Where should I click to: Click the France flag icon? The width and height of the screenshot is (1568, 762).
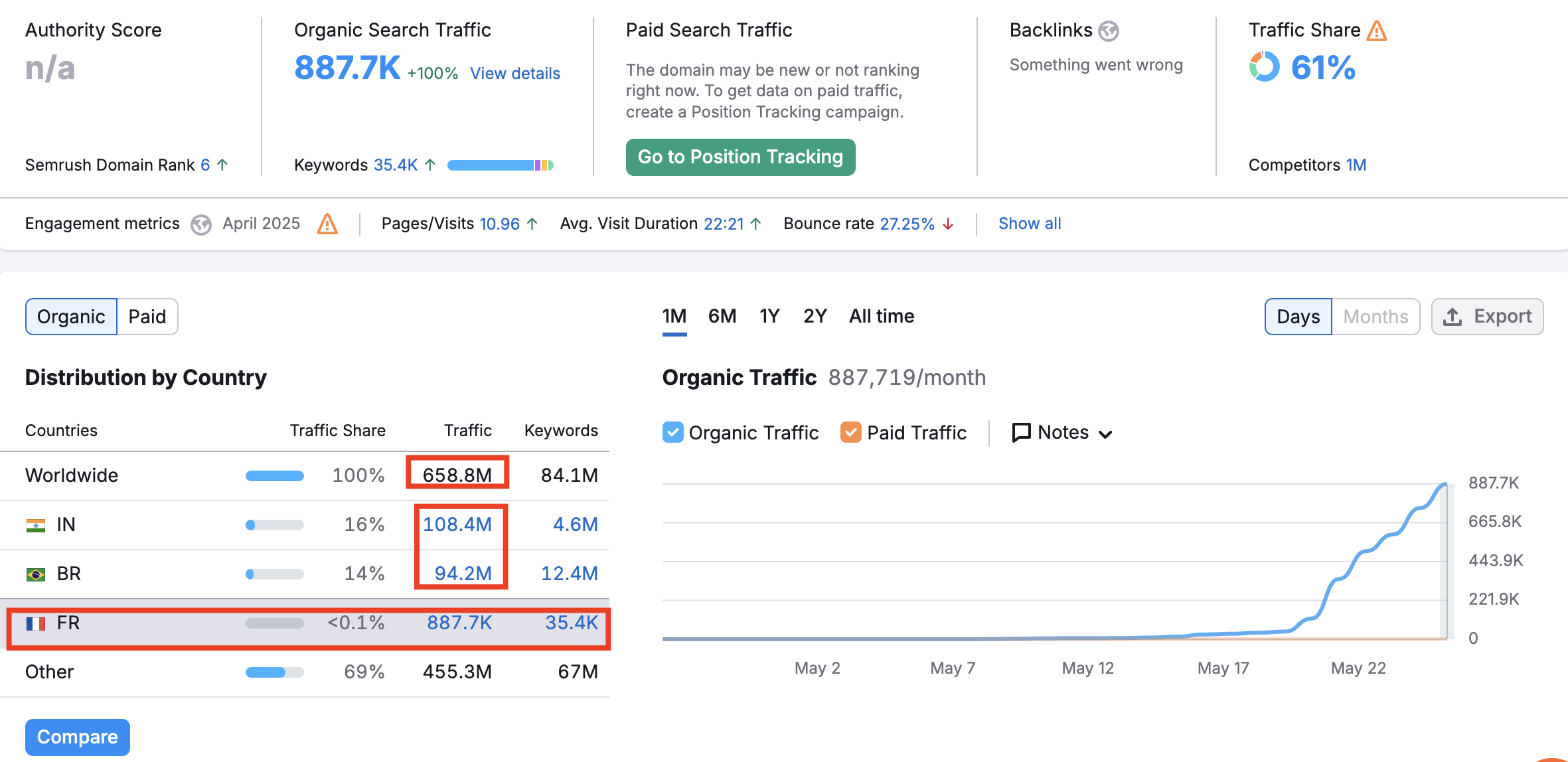[x=36, y=623]
